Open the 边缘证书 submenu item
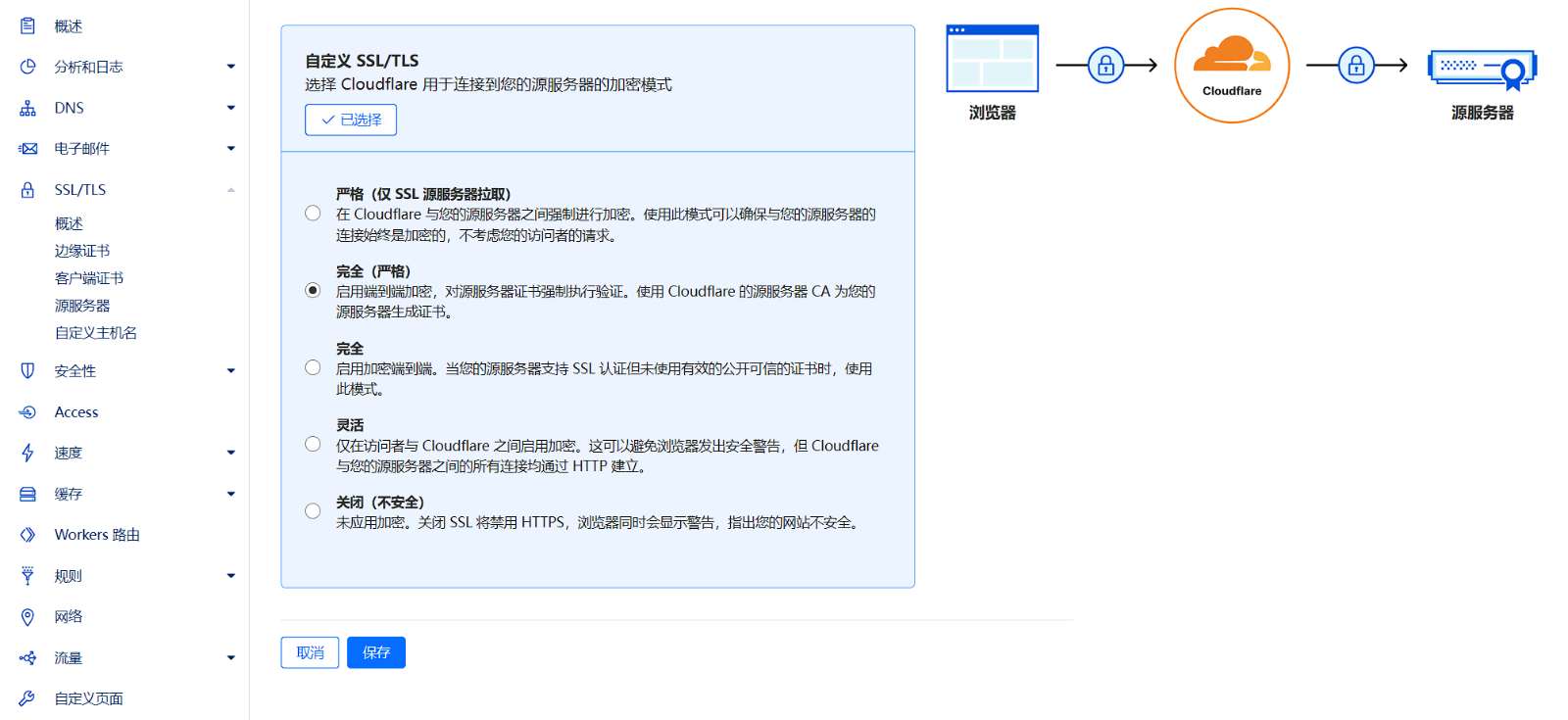The width and height of the screenshot is (1568, 720). pos(82,252)
